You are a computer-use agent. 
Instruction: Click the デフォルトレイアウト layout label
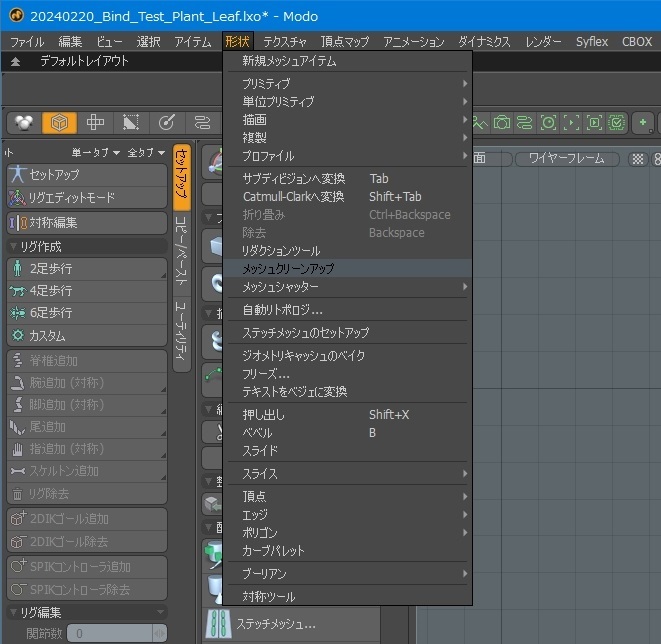coord(84,61)
